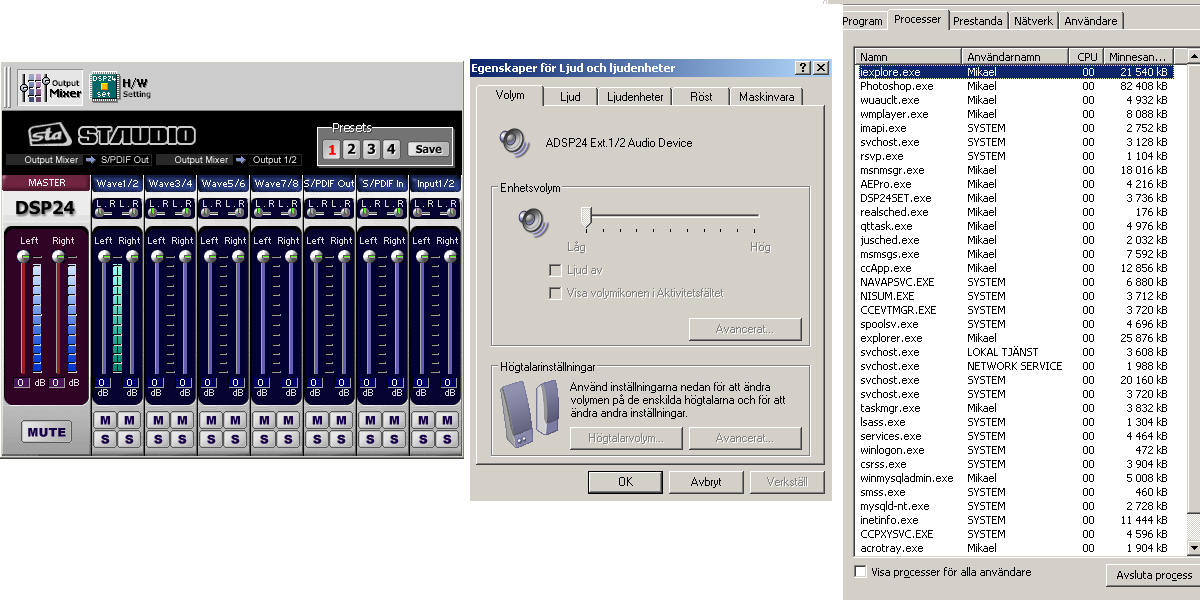The image size is (1200, 600).
Task: Select preset 3 in the mixer
Action: (x=371, y=149)
